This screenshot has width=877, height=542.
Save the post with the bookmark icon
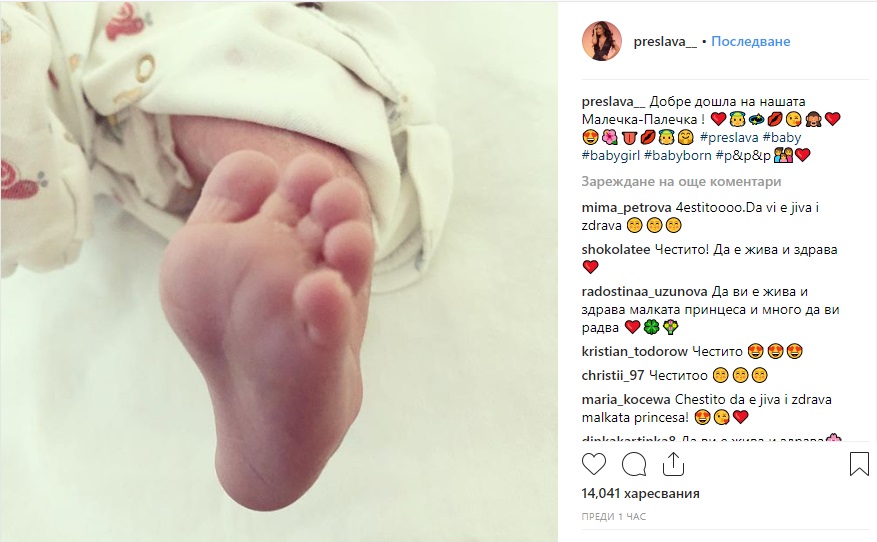click(859, 464)
